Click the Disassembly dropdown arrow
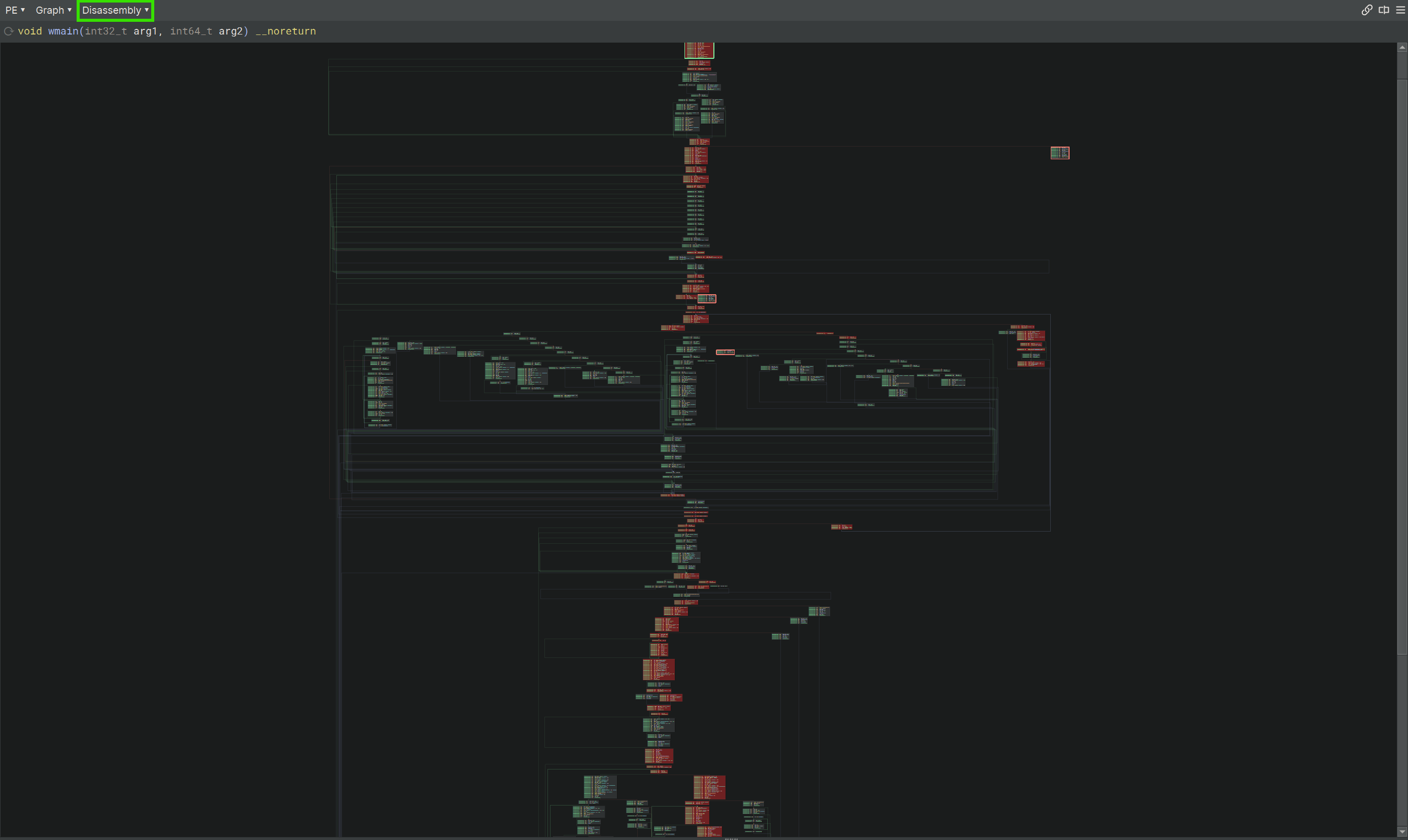This screenshot has width=1408, height=840. point(147,10)
